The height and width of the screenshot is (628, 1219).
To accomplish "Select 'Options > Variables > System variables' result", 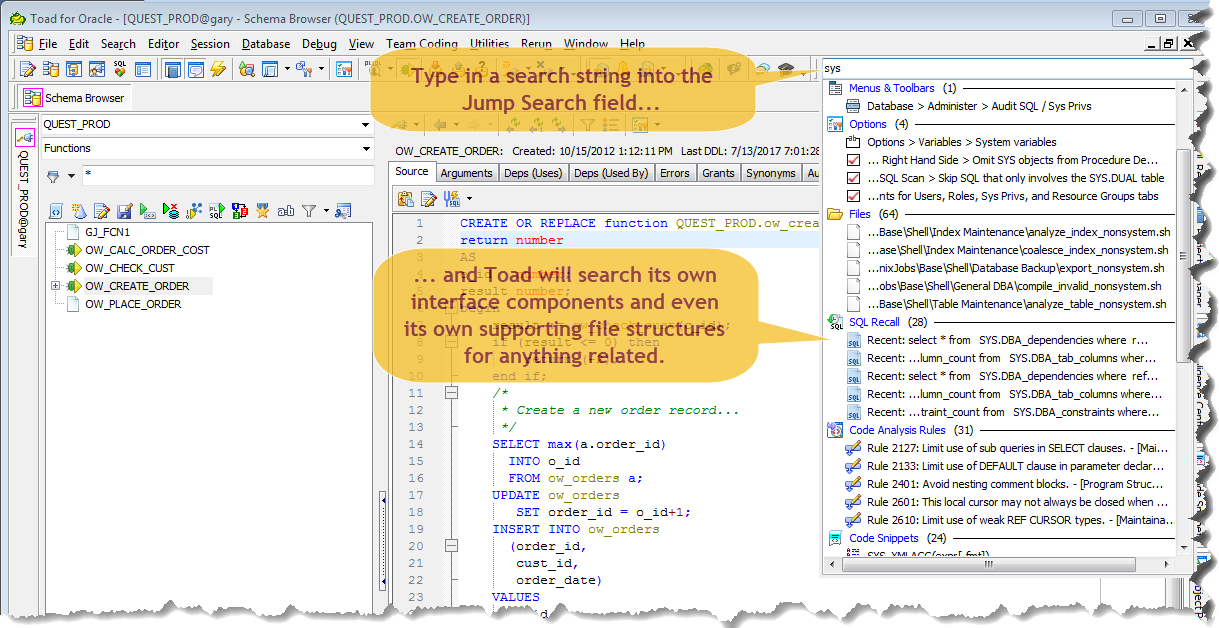I will click(x=962, y=142).
